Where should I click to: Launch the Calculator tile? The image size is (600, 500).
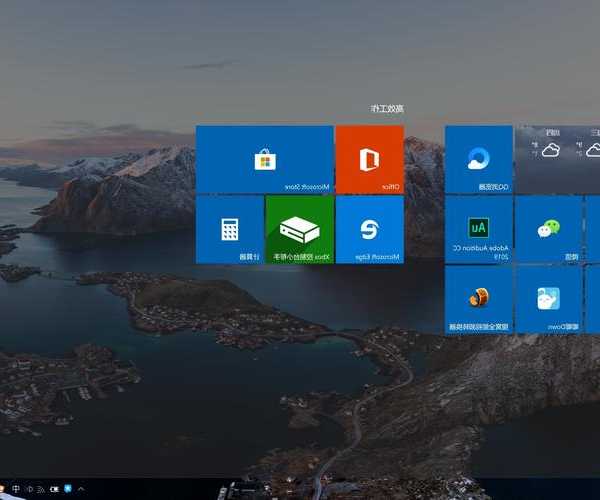tap(229, 229)
